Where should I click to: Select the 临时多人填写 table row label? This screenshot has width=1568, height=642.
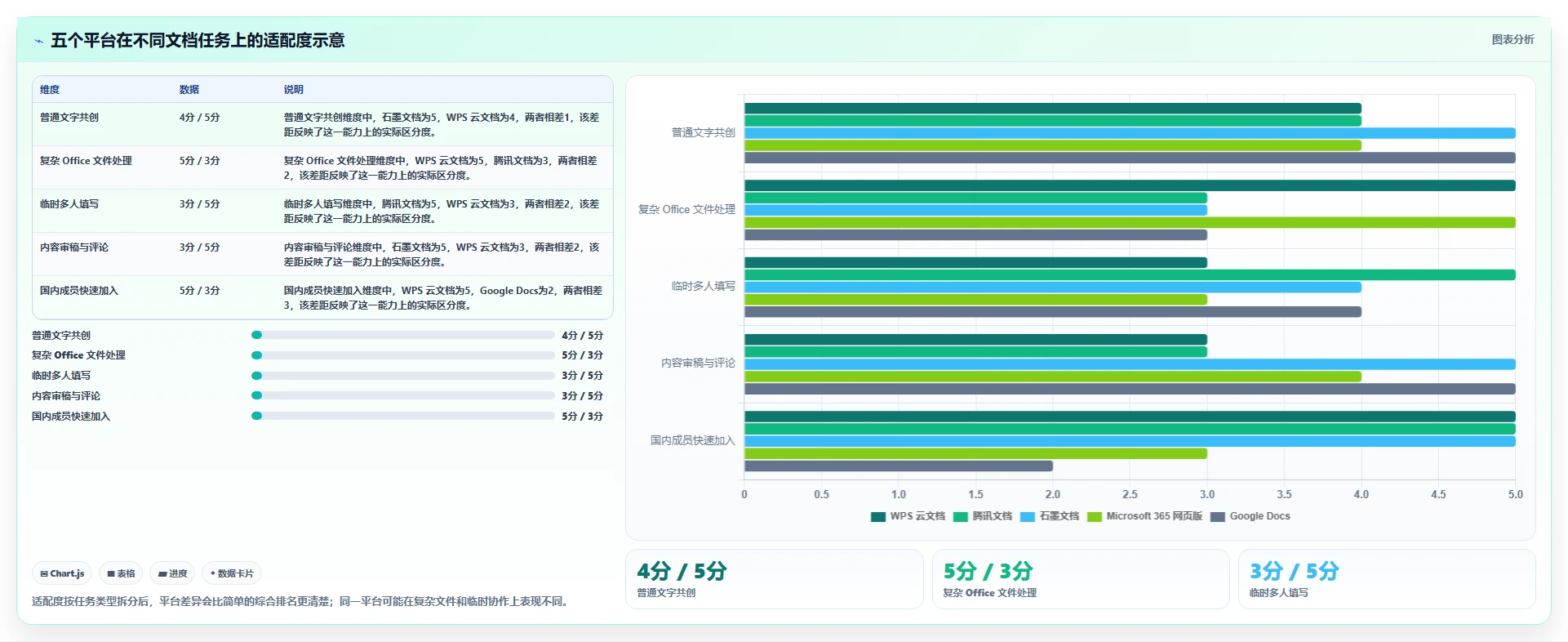tap(69, 204)
